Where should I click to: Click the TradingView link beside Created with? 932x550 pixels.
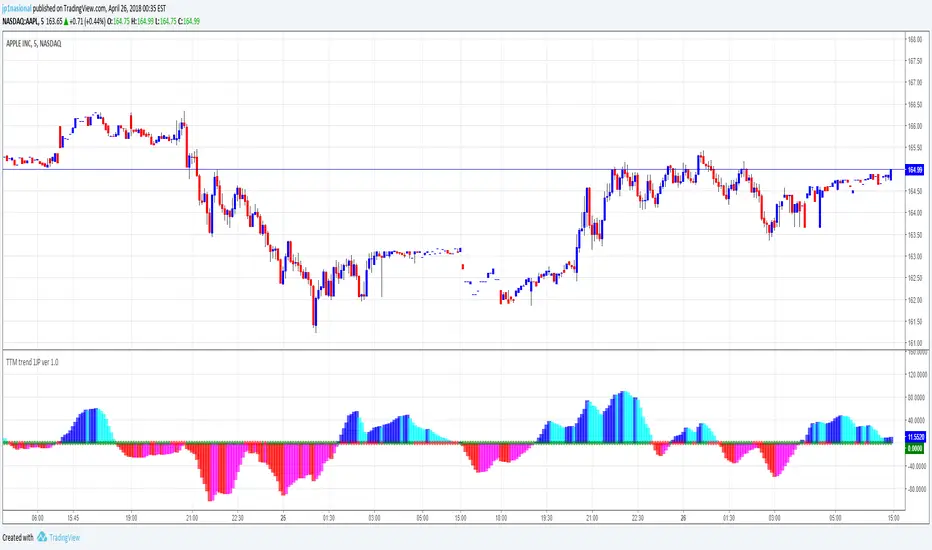click(x=64, y=538)
